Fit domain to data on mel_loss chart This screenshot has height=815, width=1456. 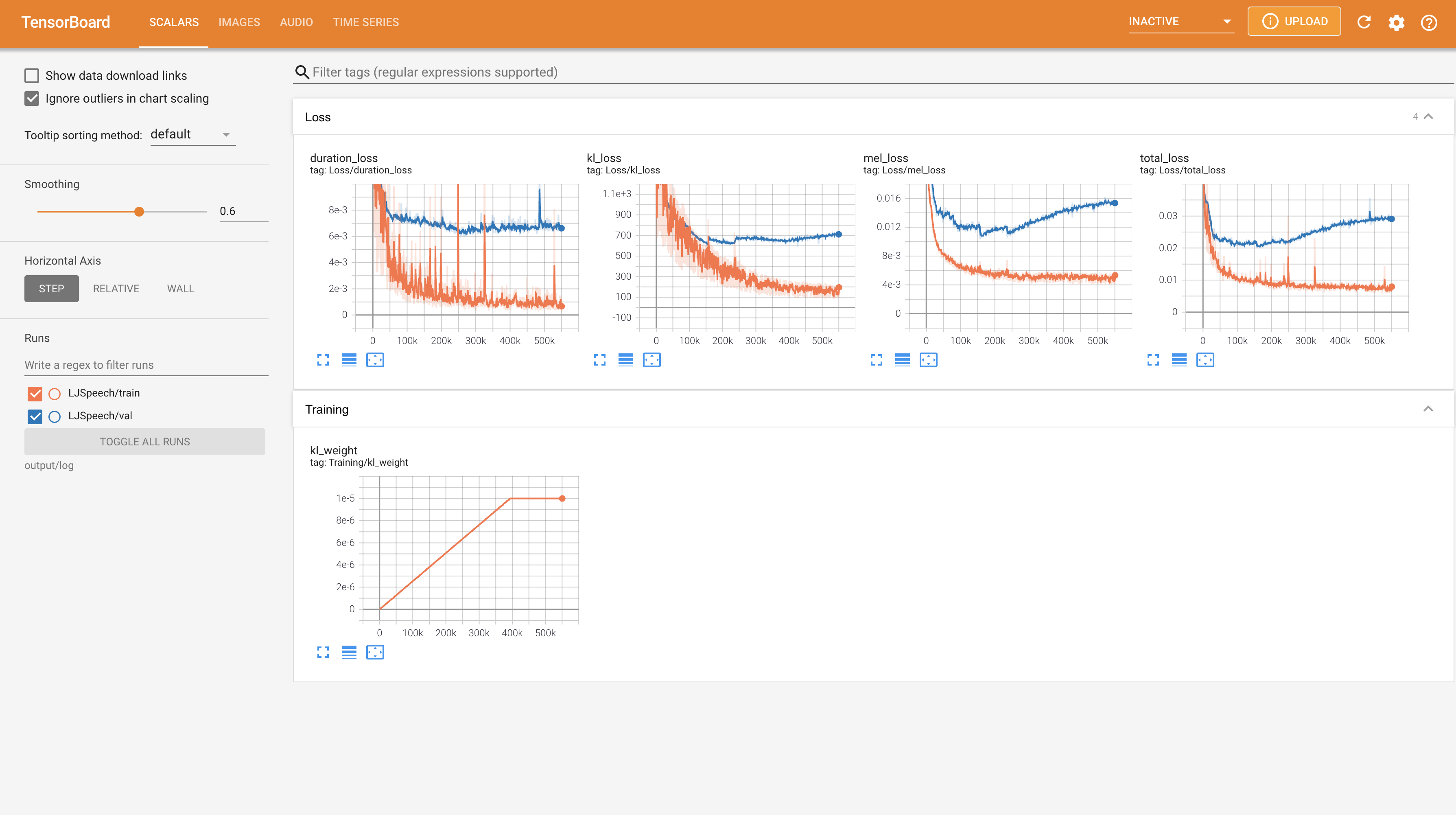tap(928, 360)
